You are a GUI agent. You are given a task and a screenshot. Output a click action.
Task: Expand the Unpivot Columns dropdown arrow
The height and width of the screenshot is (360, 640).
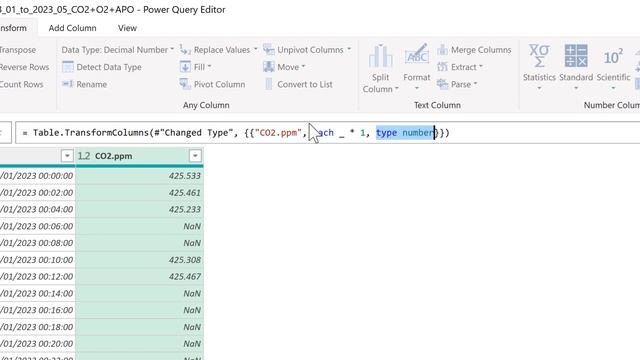[349, 49]
